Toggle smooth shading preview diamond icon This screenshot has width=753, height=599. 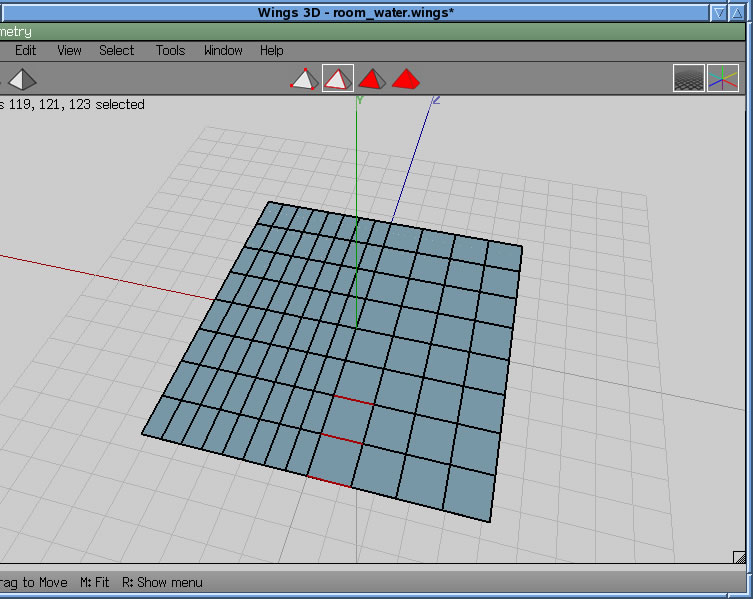[x=22, y=79]
